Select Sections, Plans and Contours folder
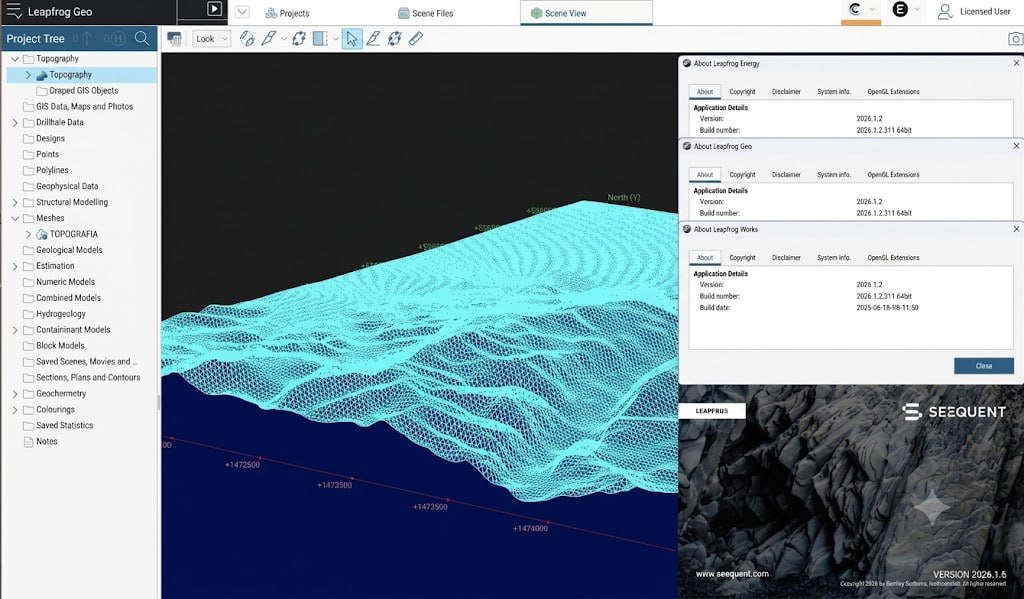This screenshot has height=599, width=1024. pyautogui.click(x=82, y=377)
